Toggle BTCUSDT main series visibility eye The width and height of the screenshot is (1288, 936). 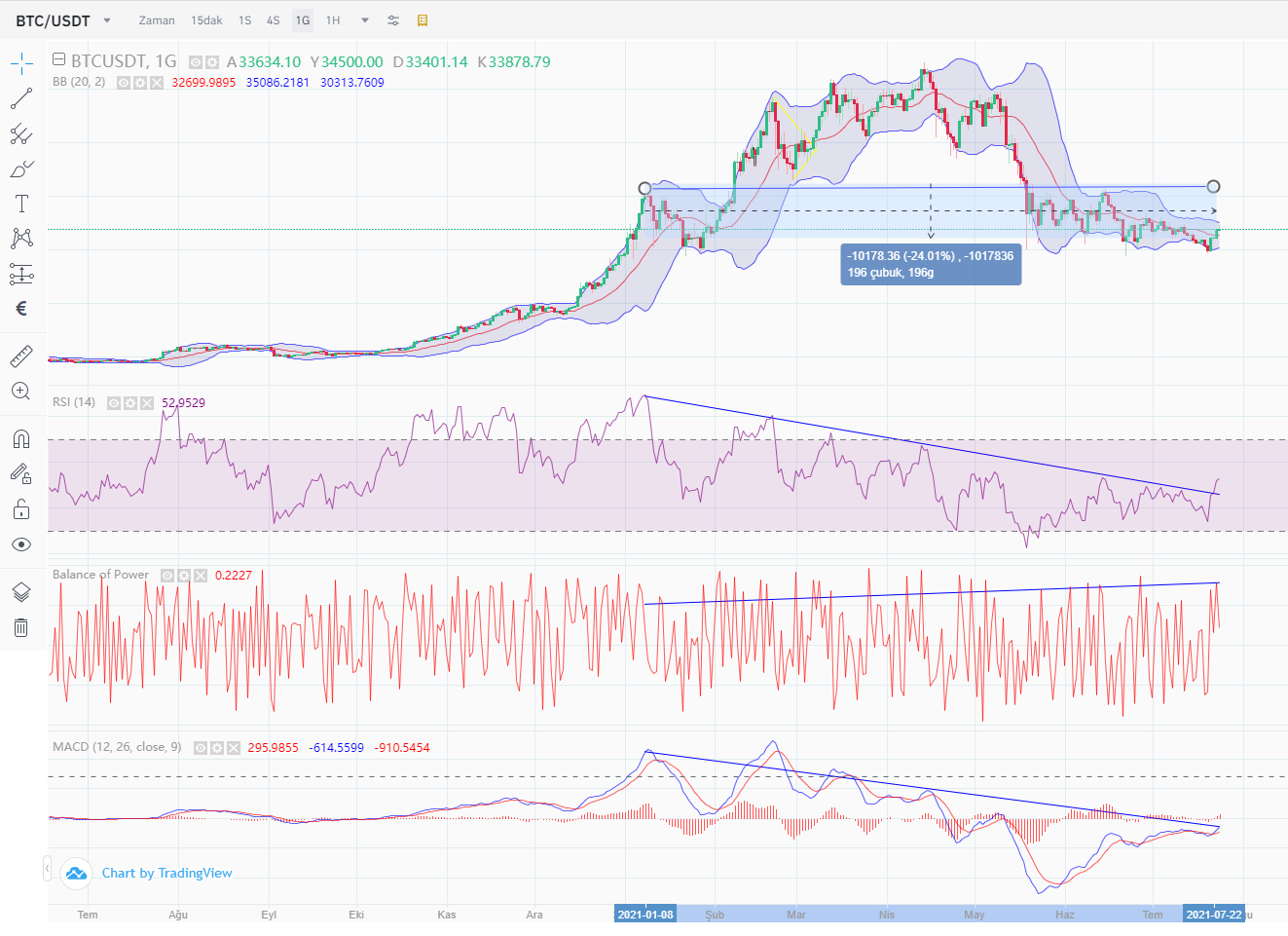tap(196, 62)
